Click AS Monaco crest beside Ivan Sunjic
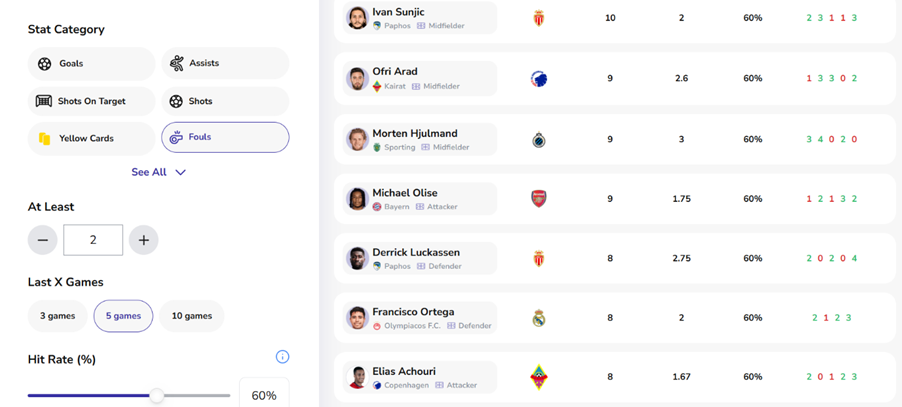 click(539, 18)
